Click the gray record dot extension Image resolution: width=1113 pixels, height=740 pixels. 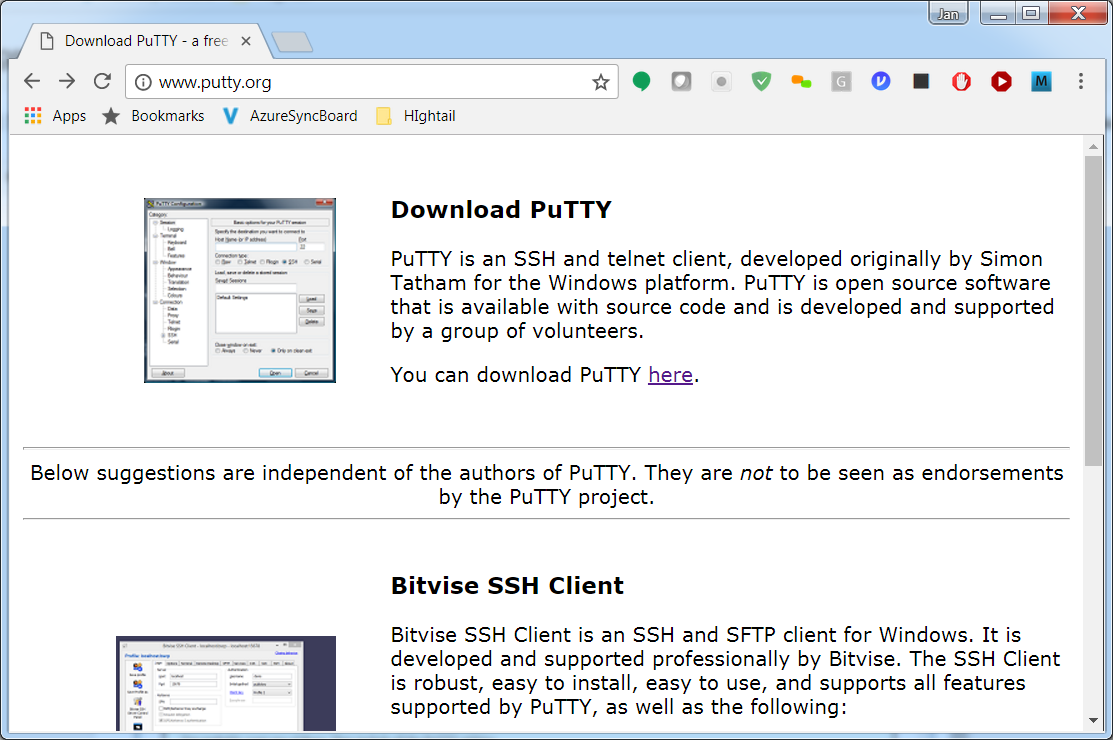click(721, 82)
